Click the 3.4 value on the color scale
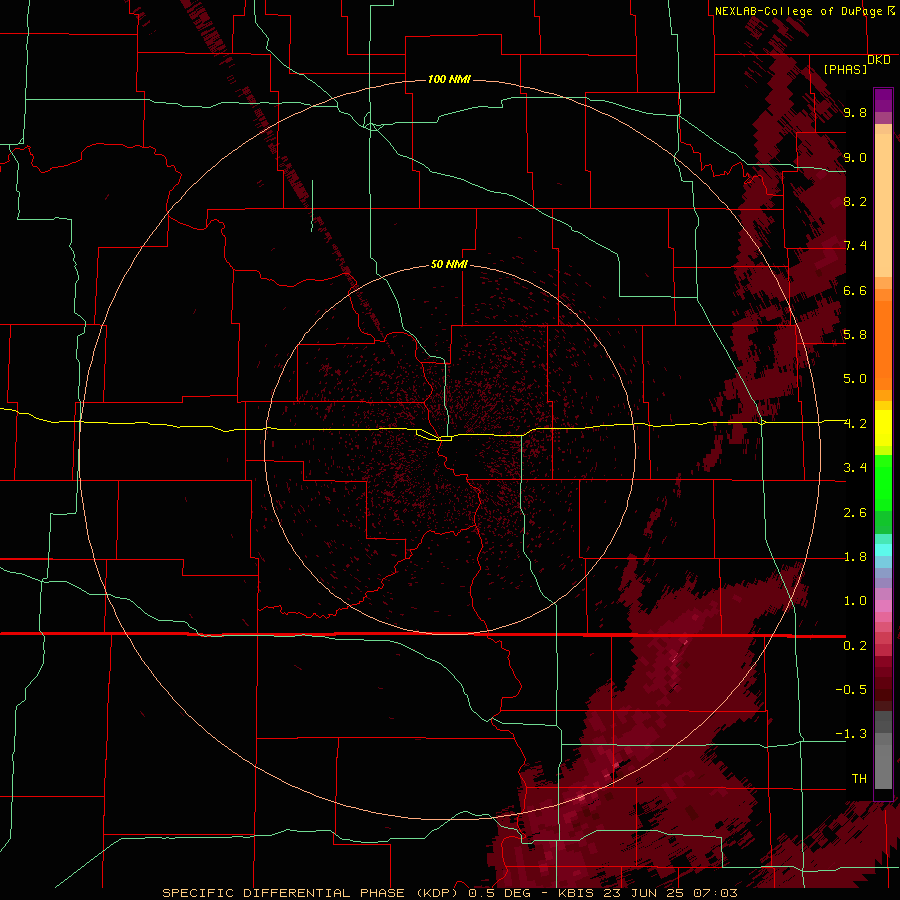This screenshot has height=900, width=900. [855, 468]
